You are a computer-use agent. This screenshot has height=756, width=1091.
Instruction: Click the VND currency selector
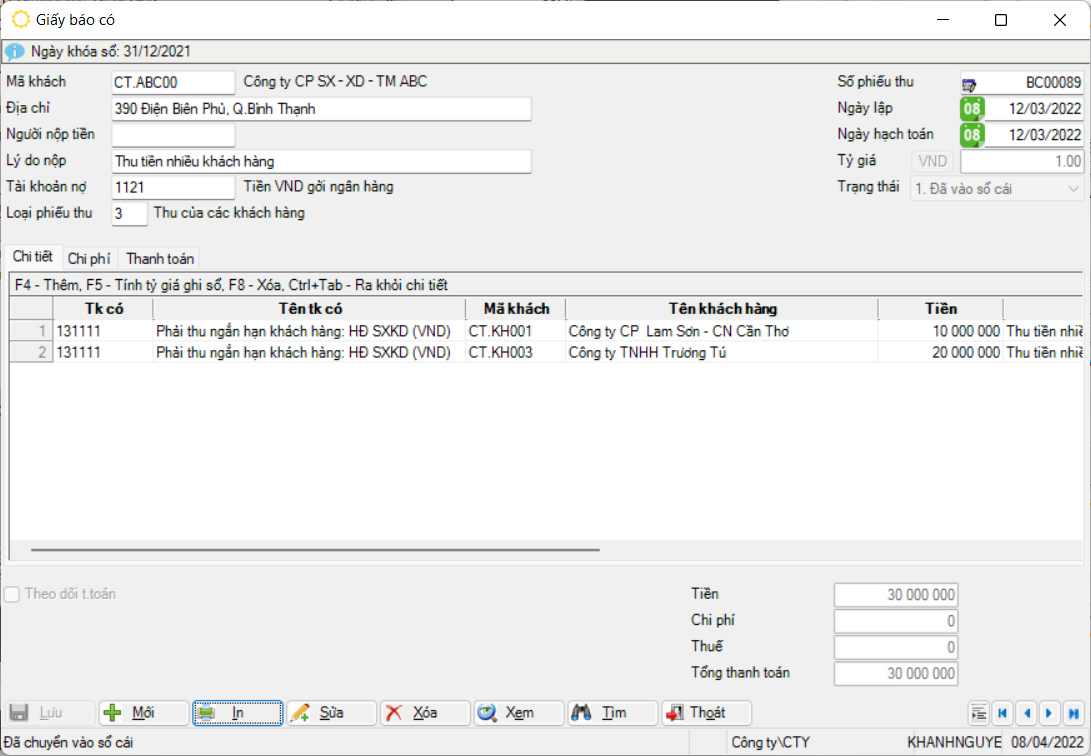point(931,161)
